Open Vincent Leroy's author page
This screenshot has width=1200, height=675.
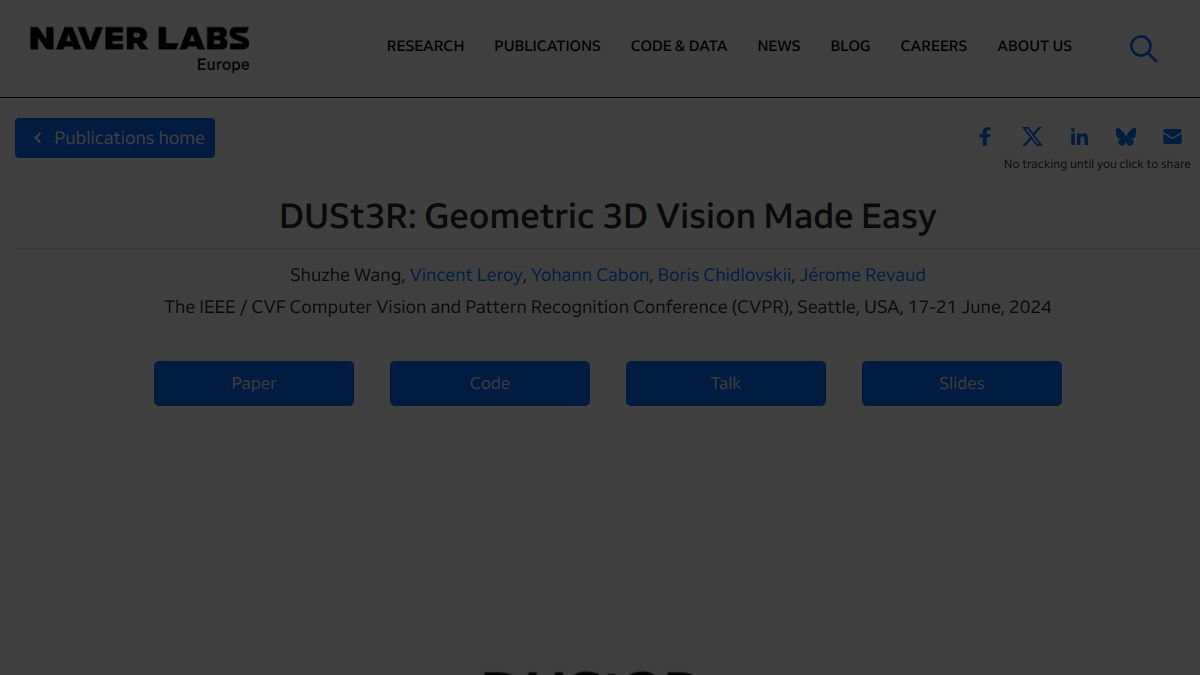pos(466,275)
